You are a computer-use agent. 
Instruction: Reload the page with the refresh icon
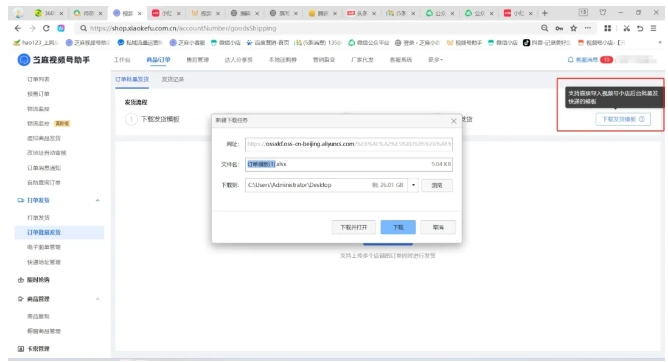click(46, 28)
